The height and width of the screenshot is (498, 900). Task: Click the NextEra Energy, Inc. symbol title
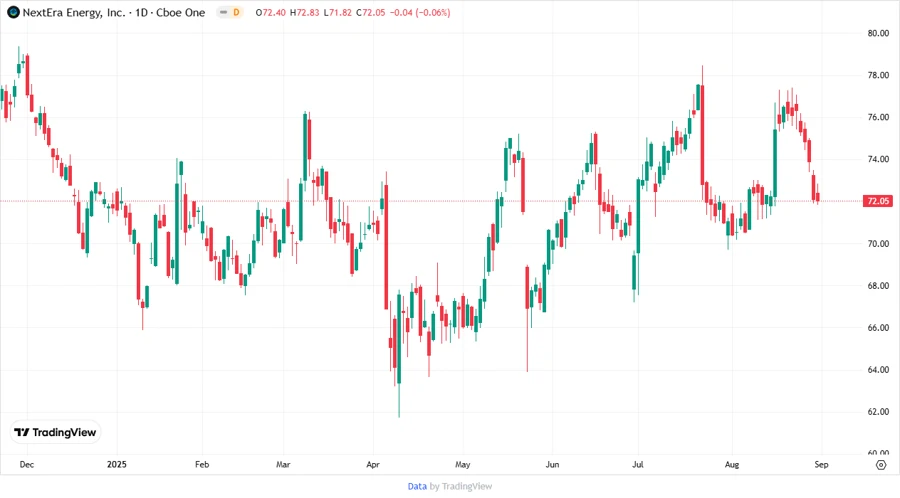coord(73,12)
